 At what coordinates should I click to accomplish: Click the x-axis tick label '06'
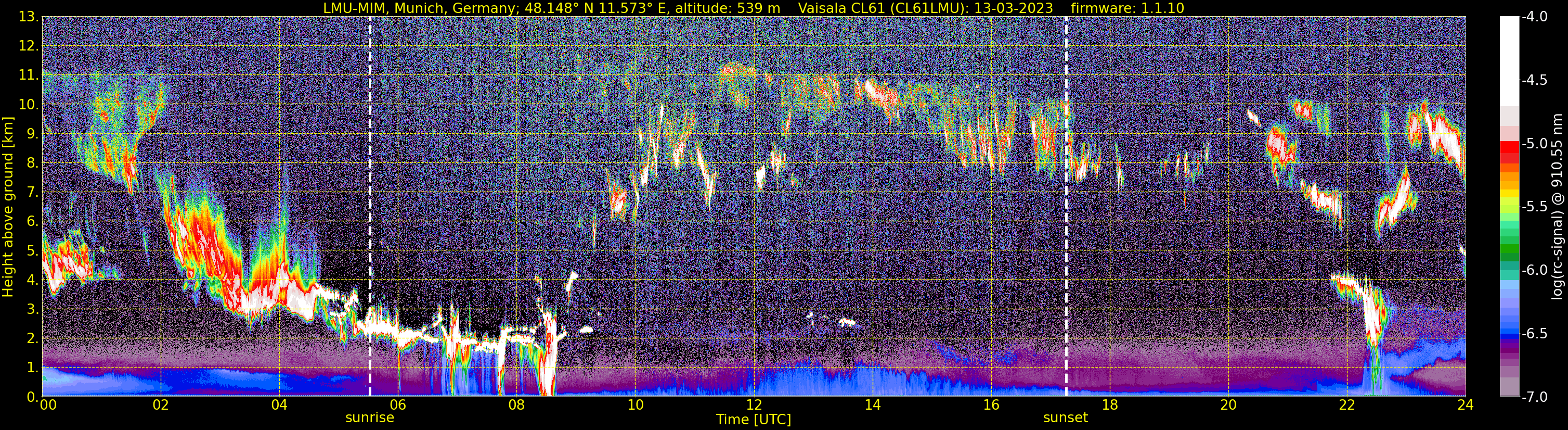pyautogui.click(x=397, y=405)
